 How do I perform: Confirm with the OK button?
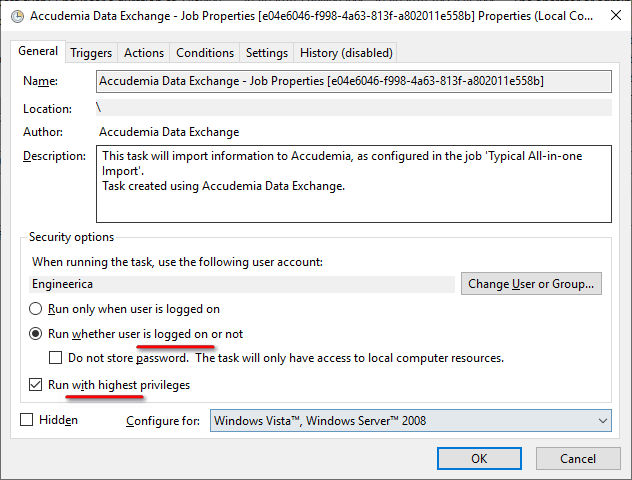pyautogui.click(x=479, y=459)
